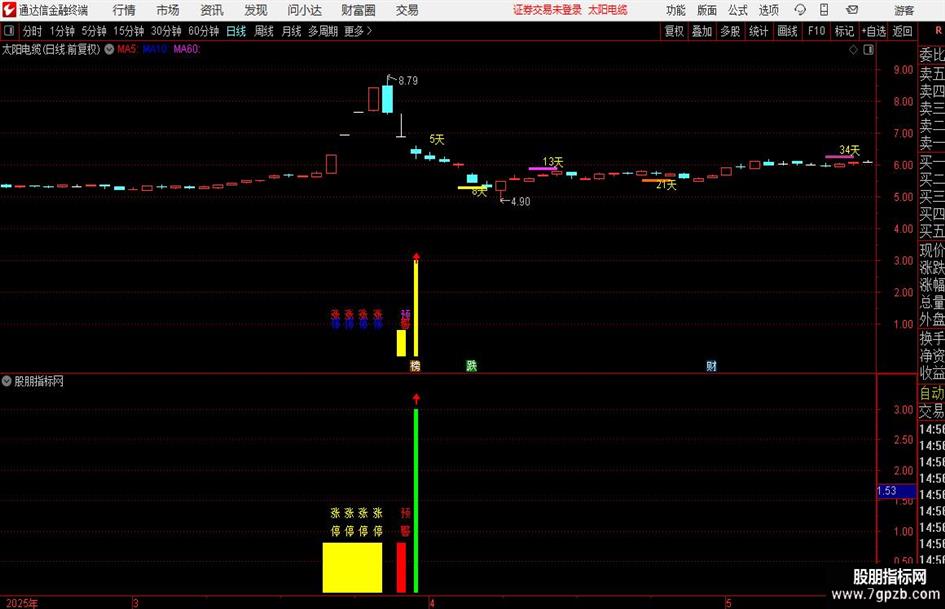Open the customer service headset icon

pyautogui.click(x=800, y=10)
